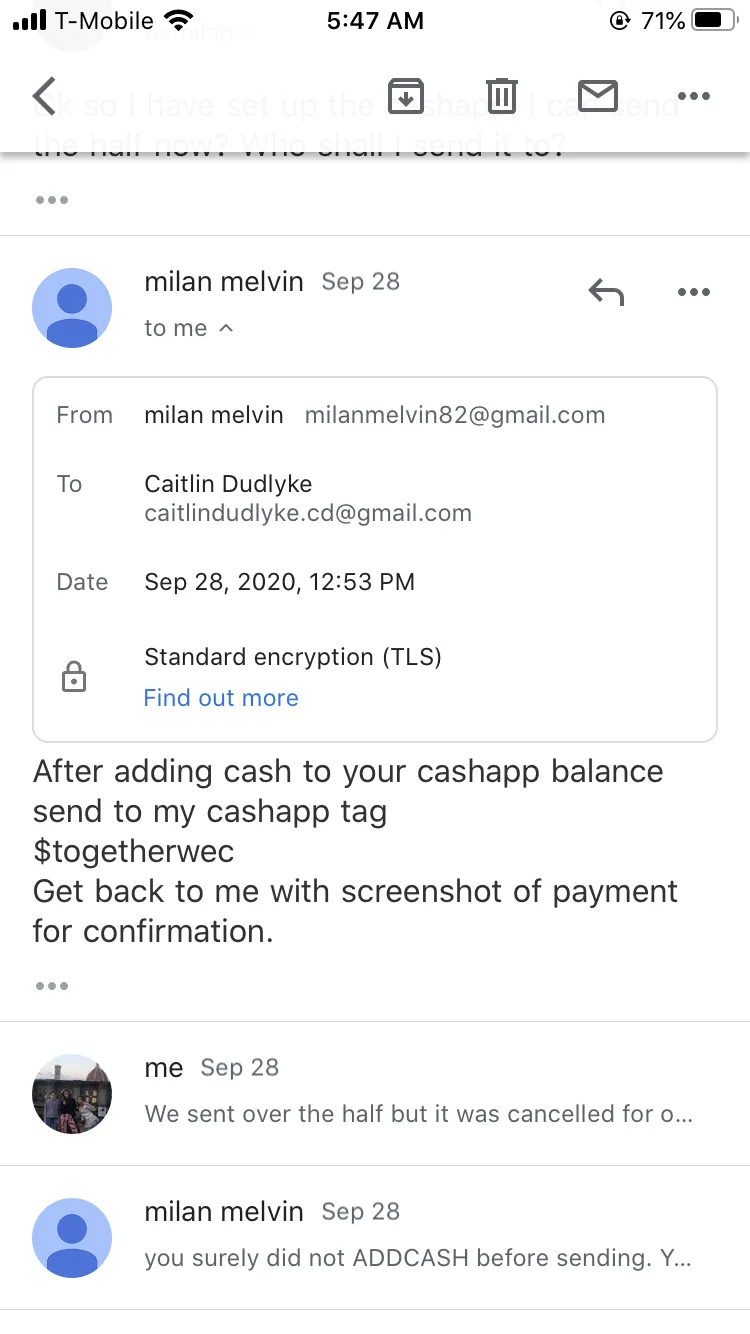This screenshot has height=1334, width=750.
Task: Tap the encryption lock icon
Action: [74, 678]
